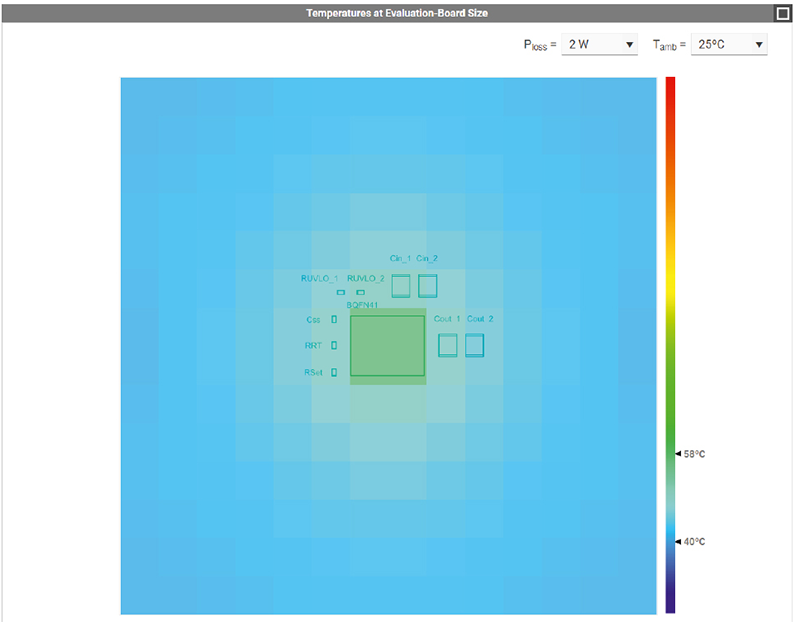800x622 pixels.
Task: Click the Cin_2 input capacitor outline
Action: (427, 285)
